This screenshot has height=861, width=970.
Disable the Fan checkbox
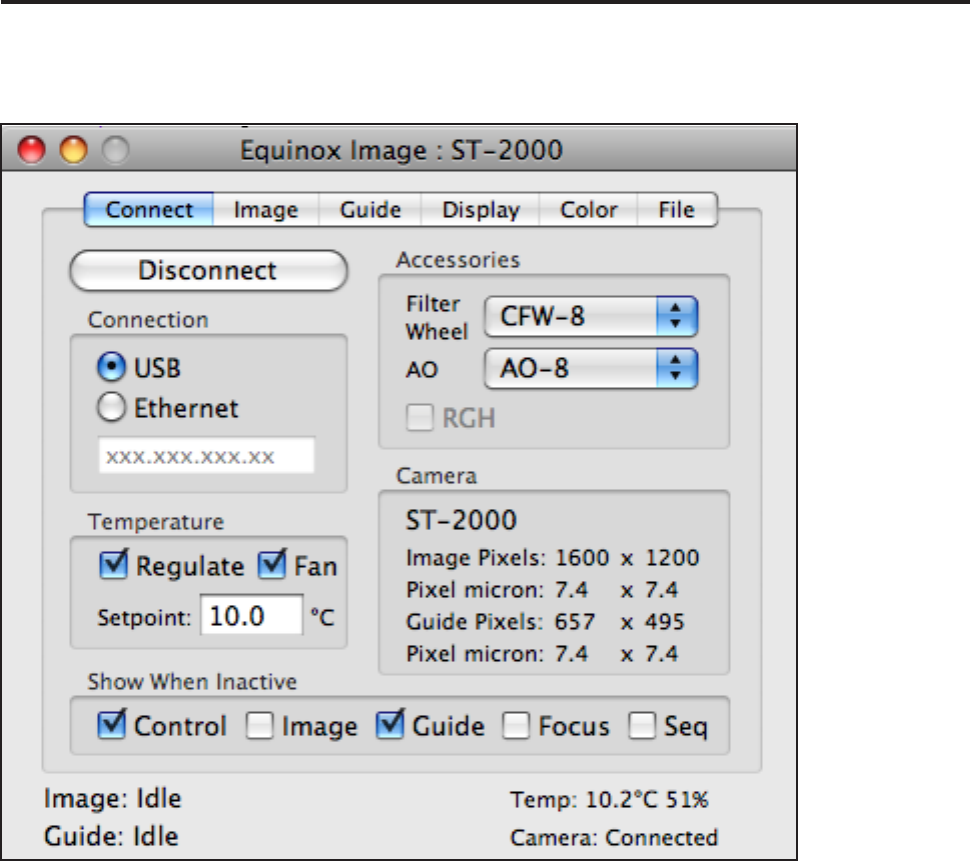point(272,566)
